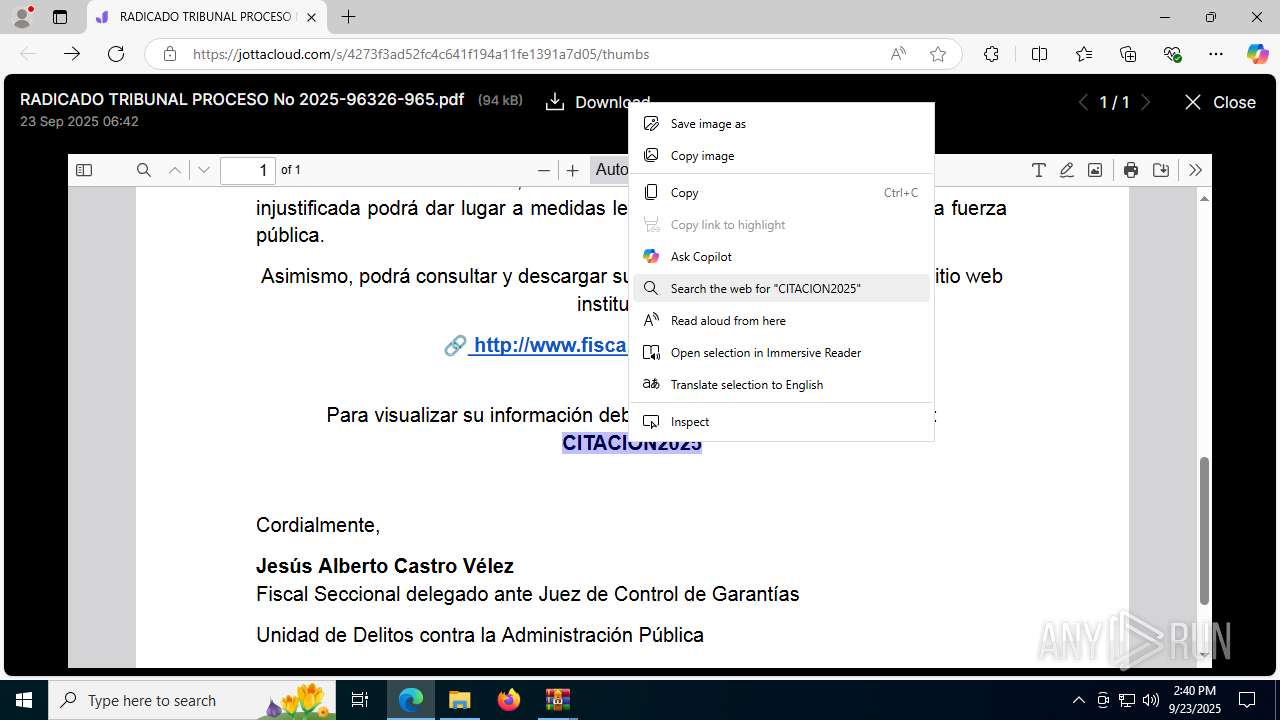Print the PDF document
The width and height of the screenshot is (1280, 720).
tap(1131, 170)
